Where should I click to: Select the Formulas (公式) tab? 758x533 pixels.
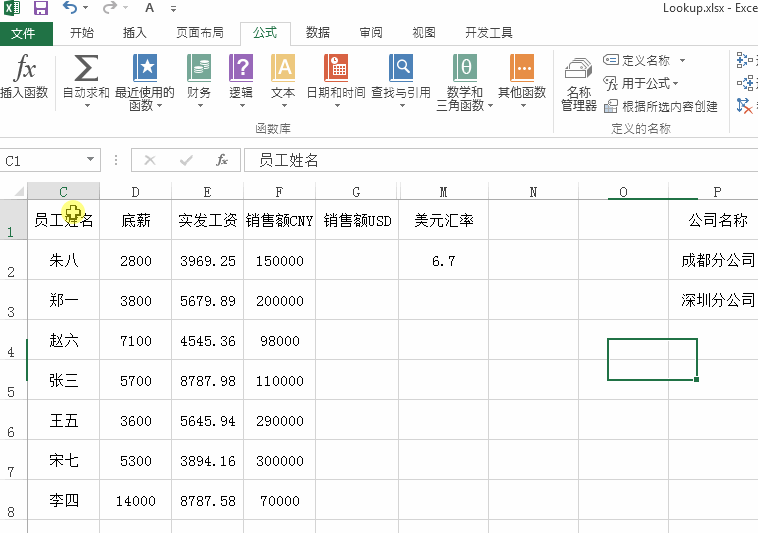(x=265, y=33)
